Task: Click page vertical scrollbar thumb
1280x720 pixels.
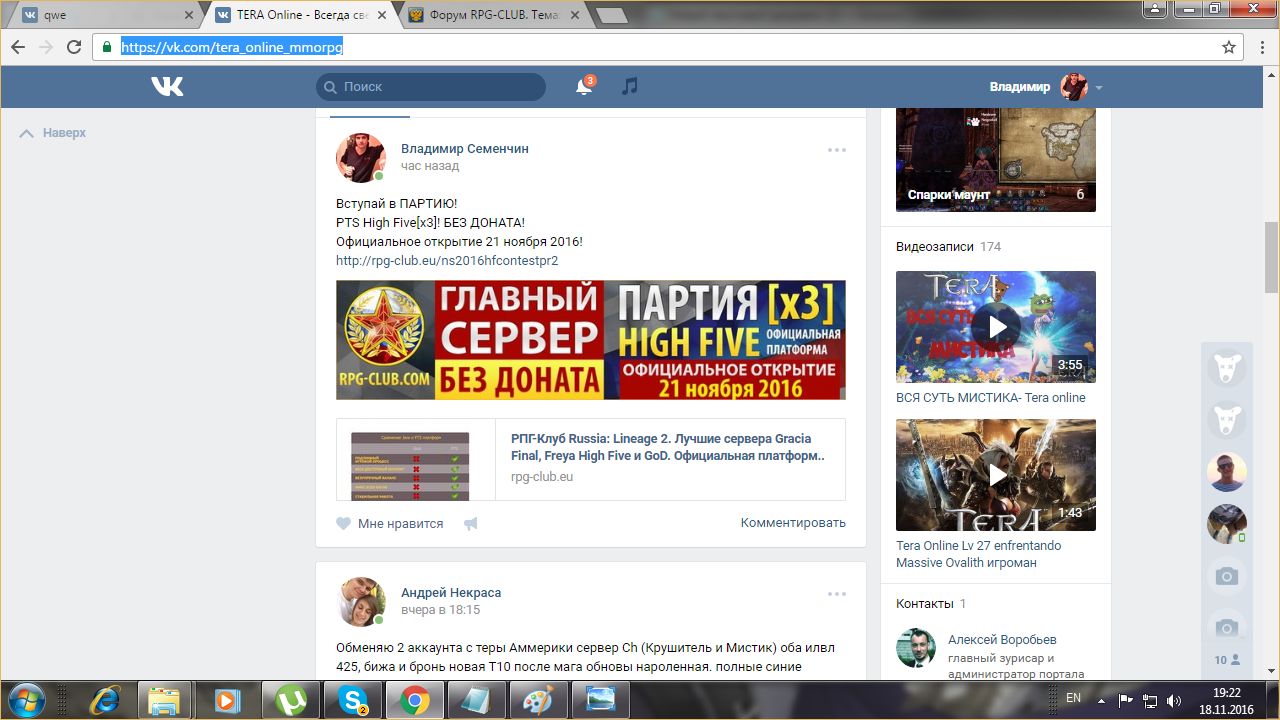Action: coord(1271,257)
